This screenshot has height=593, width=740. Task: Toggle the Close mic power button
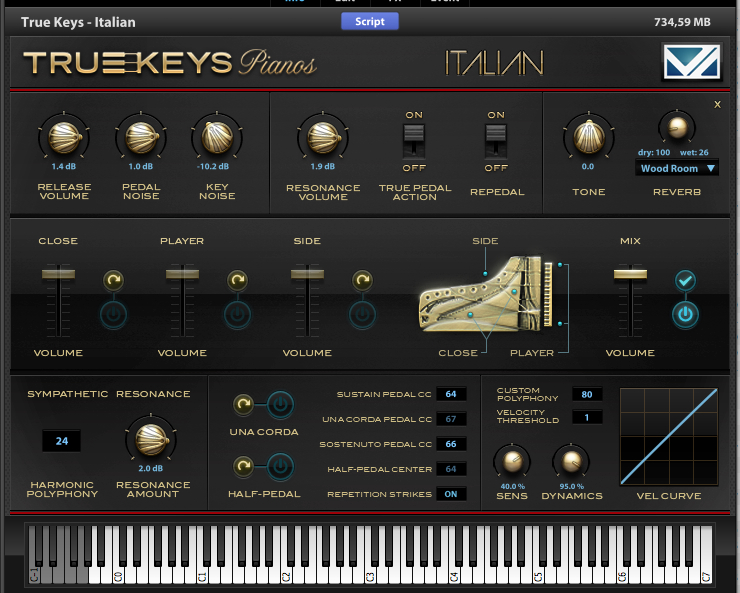[113, 314]
